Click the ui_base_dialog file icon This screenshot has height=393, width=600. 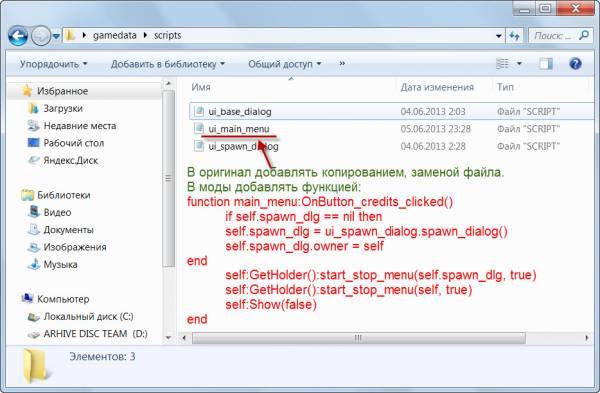pos(199,111)
